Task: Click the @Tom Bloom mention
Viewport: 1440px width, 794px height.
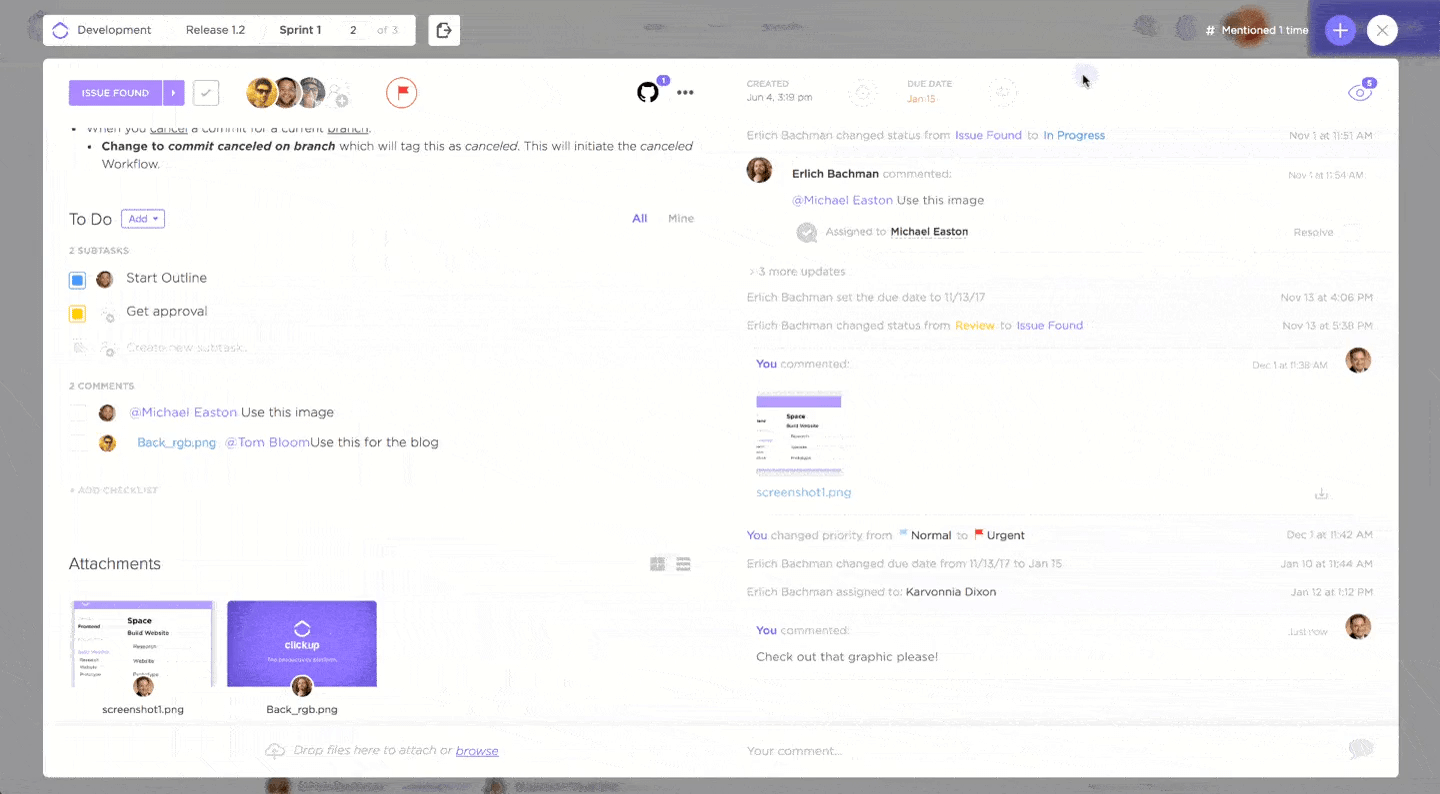Action: pyautogui.click(x=267, y=443)
